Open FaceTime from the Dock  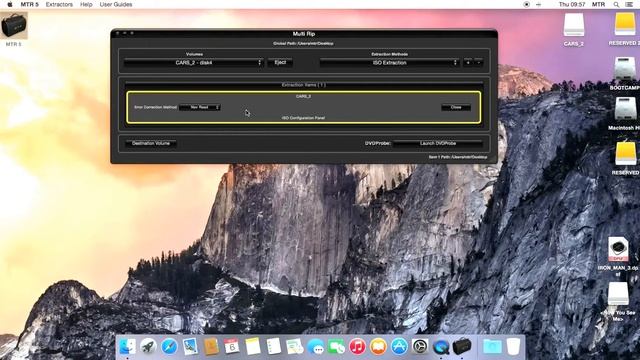click(336, 347)
